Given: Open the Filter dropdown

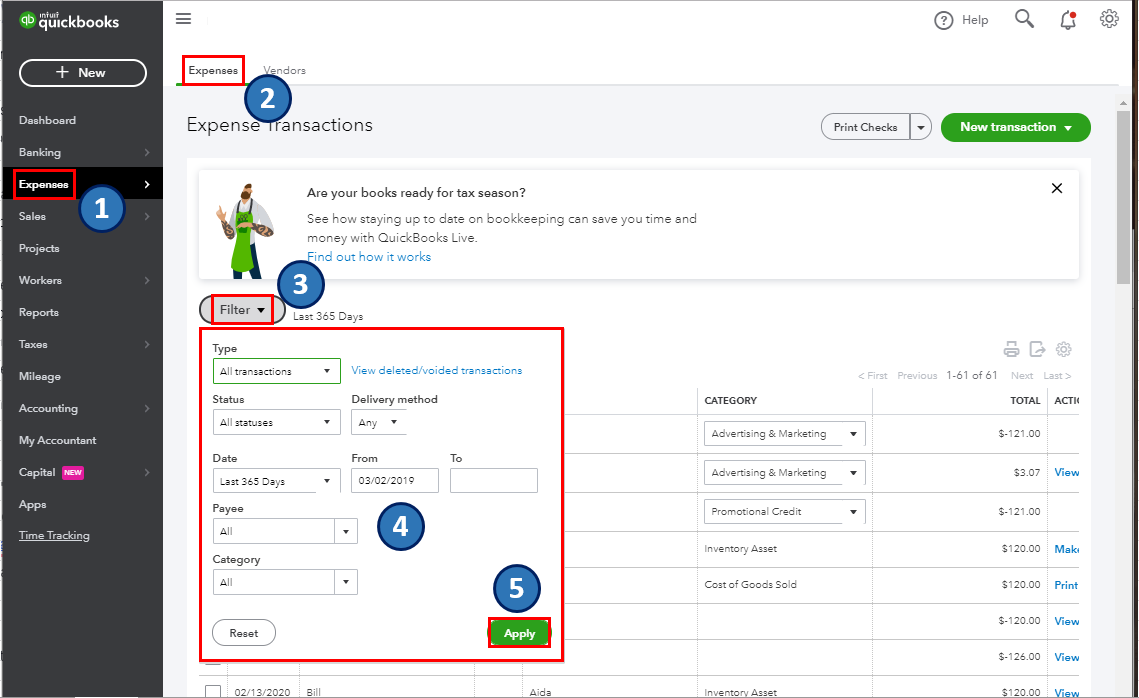Looking at the screenshot, I should click(242, 310).
